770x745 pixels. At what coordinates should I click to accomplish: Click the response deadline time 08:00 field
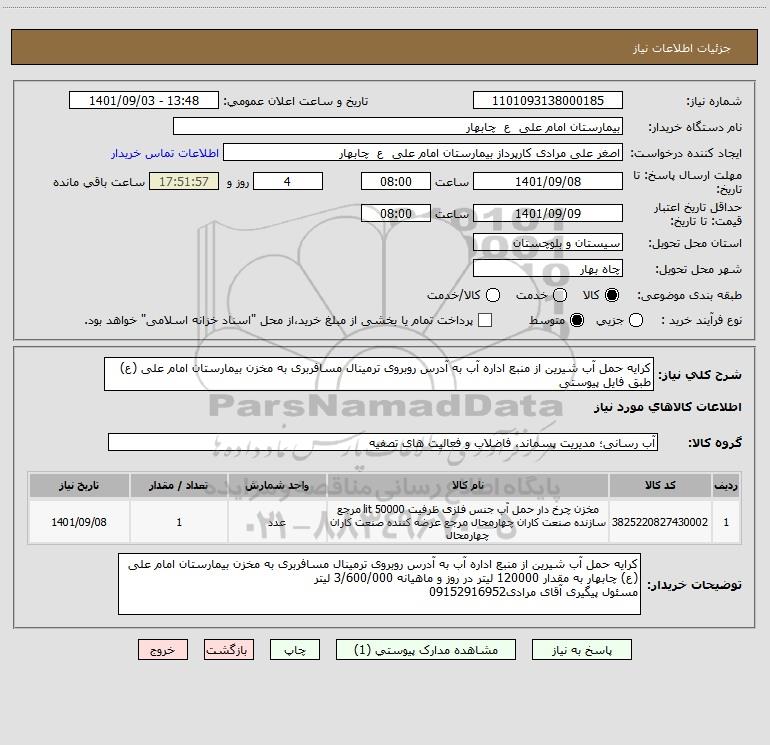[396, 181]
